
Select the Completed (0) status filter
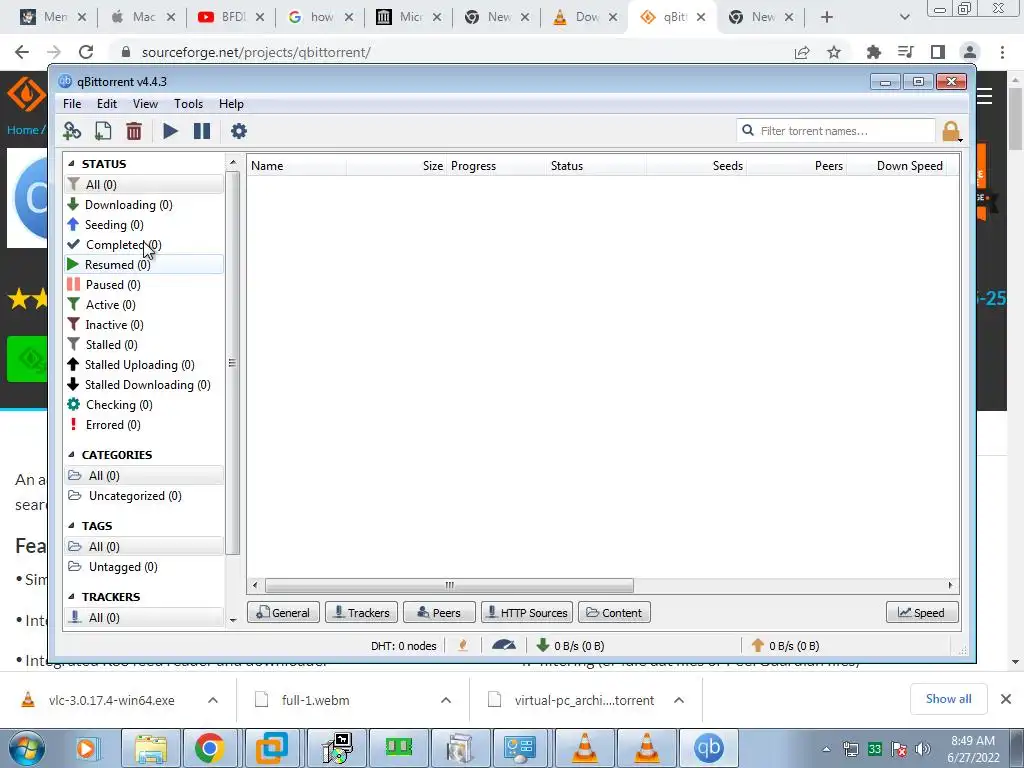pos(144,245)
